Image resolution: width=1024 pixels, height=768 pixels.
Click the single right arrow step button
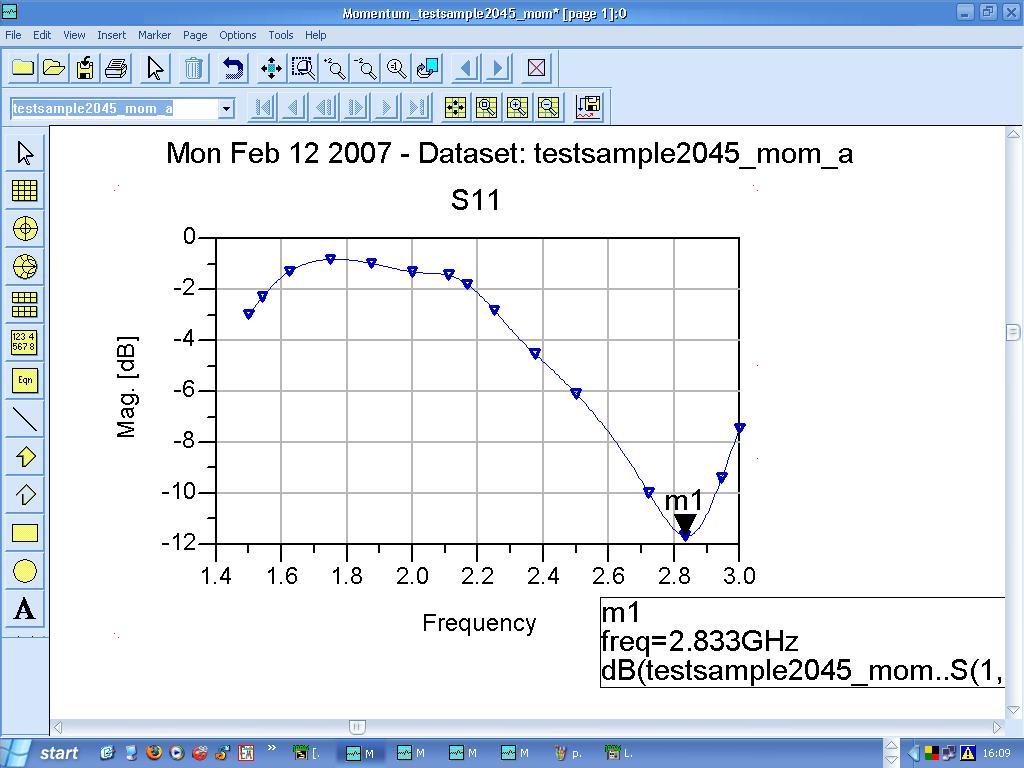point(387,107)
